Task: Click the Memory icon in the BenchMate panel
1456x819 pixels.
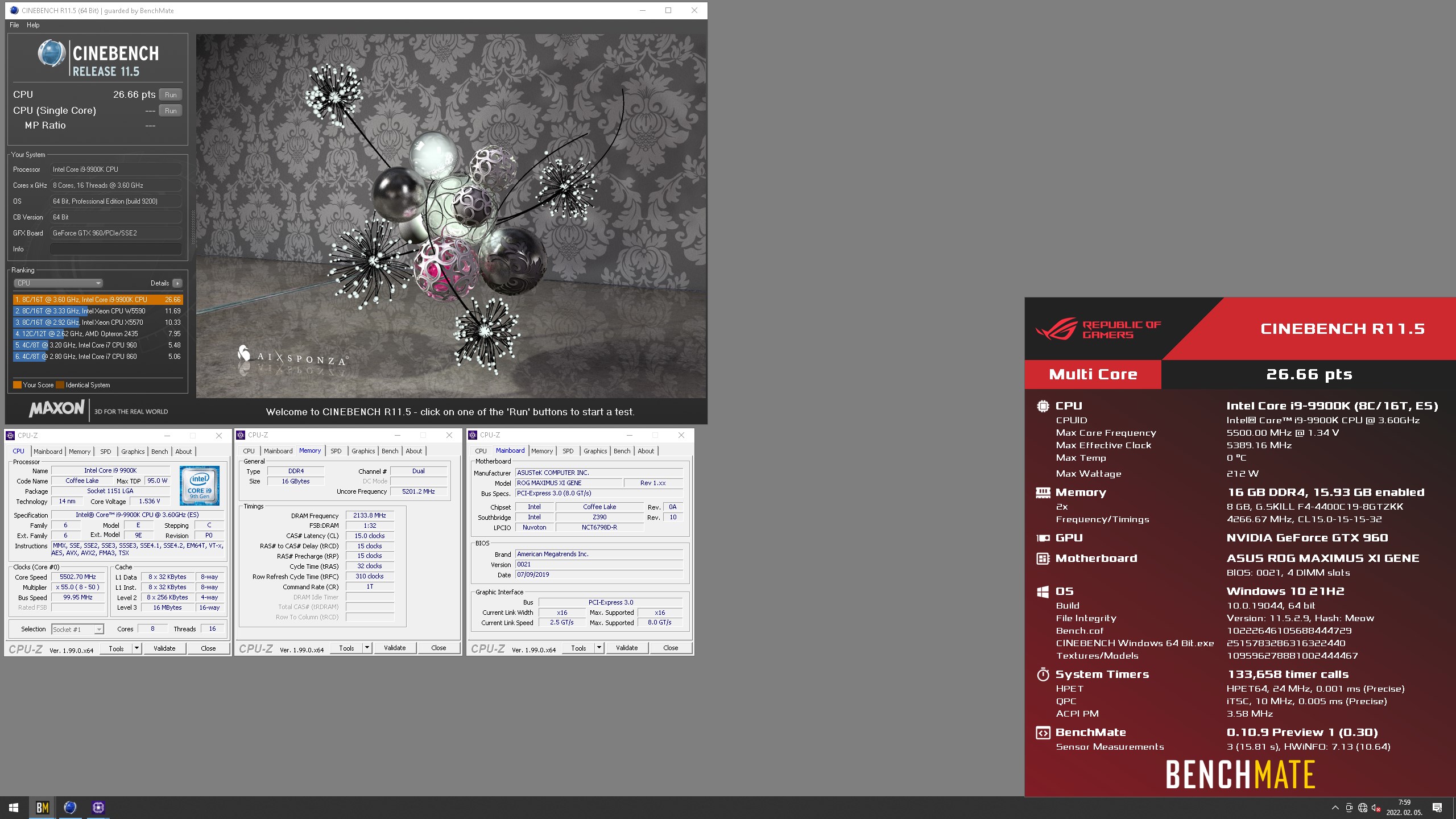Action: (1043, 493)
